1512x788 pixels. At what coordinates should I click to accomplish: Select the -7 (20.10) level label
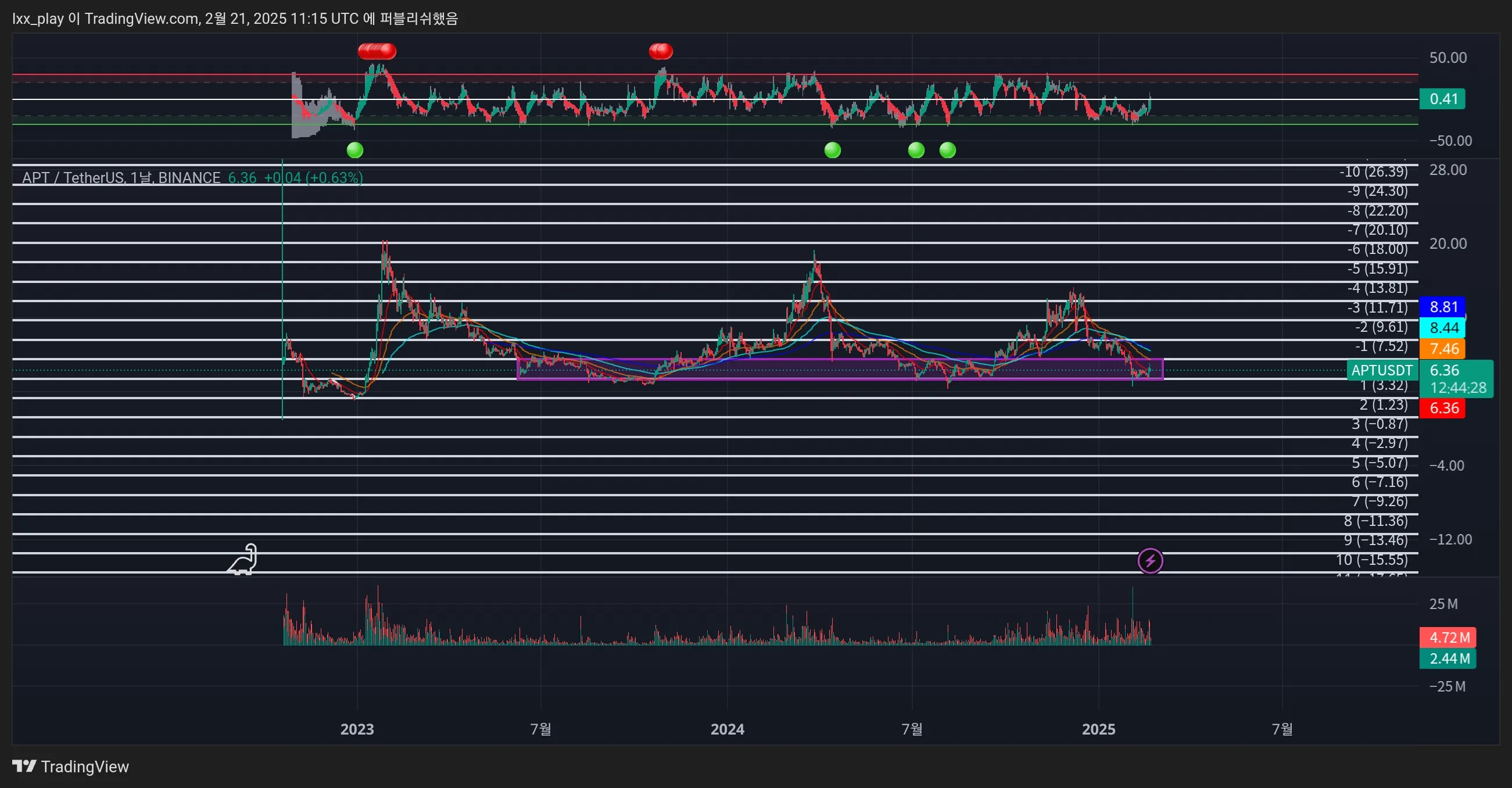pyautogui.click(x=1377, y=230)
